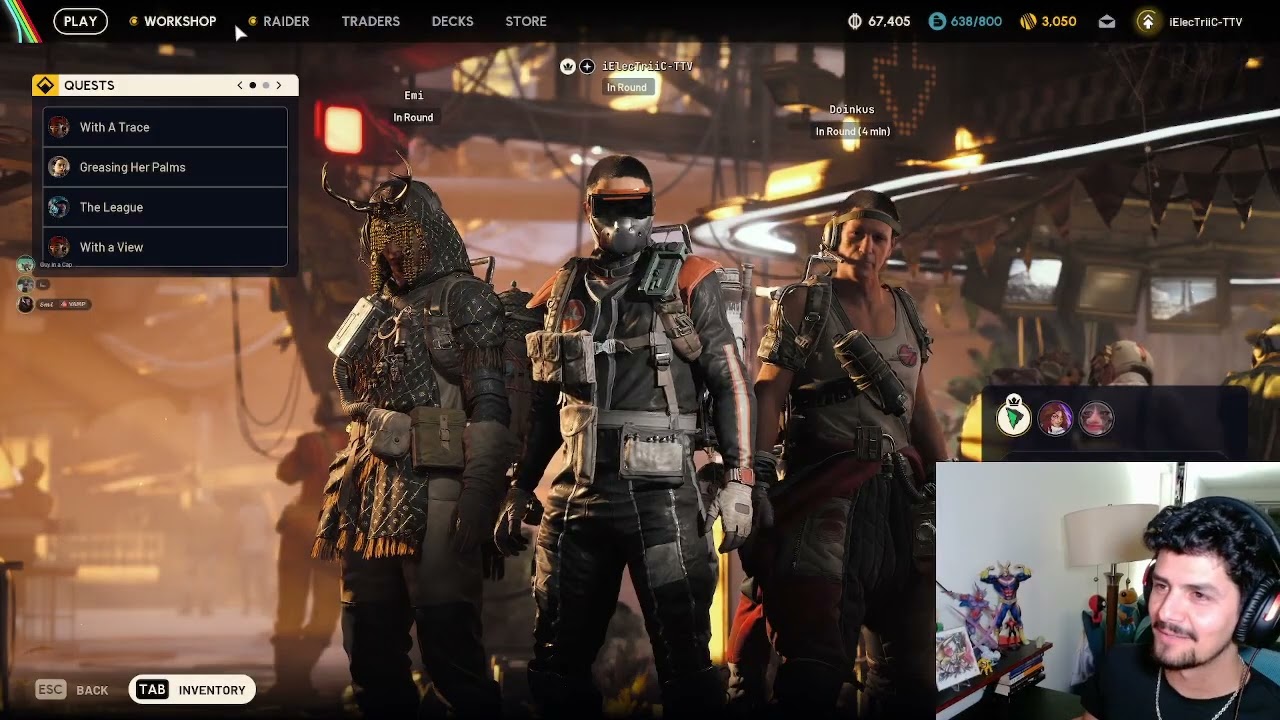Screen dimensions: 1280x720
Task: Go to the DECKS tab
Action: point(452,21)
